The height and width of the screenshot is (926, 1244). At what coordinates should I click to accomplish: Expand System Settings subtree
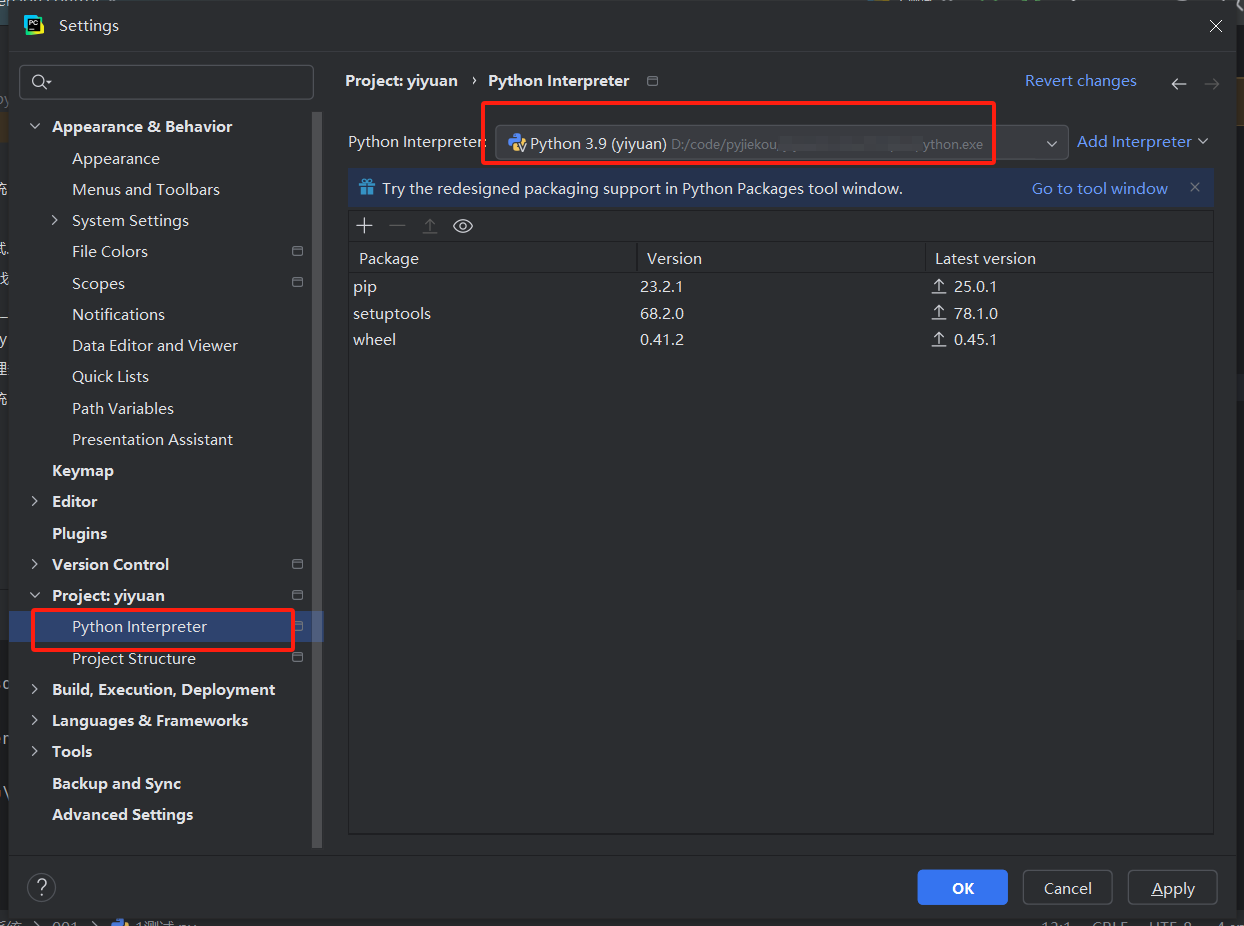55,220
